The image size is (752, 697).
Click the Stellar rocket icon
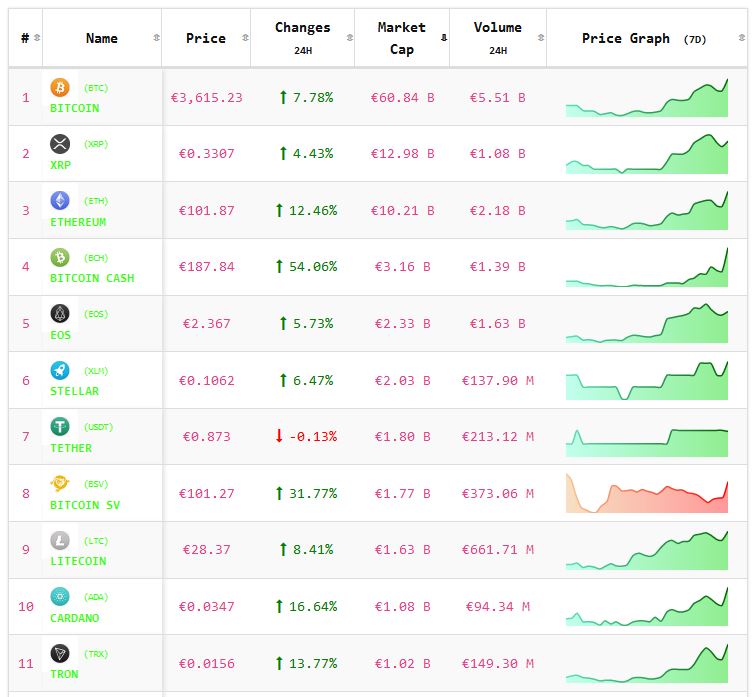coord(60,370)
